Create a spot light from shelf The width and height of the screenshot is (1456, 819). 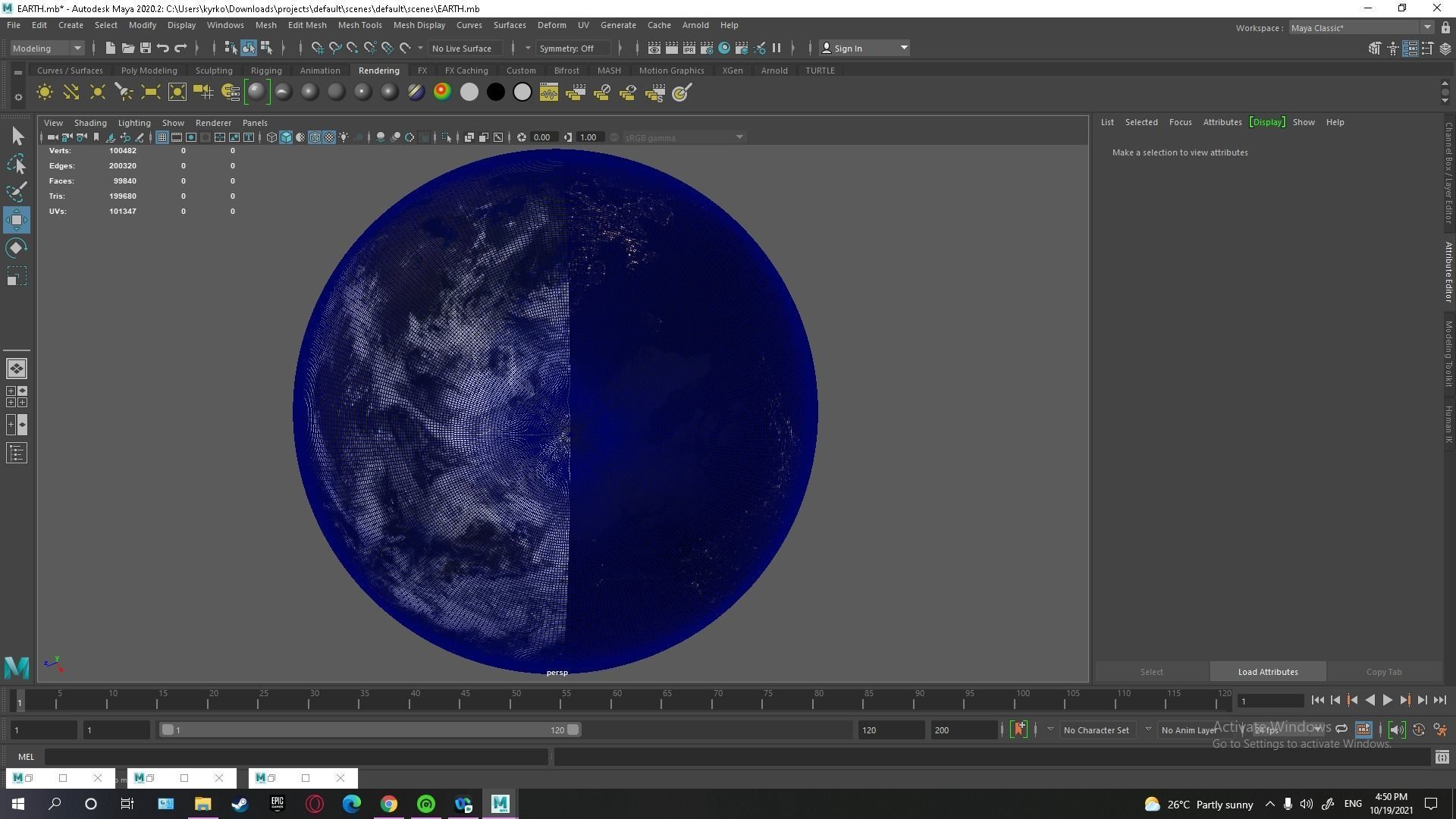pyautogui.click(x=124, y=93)
